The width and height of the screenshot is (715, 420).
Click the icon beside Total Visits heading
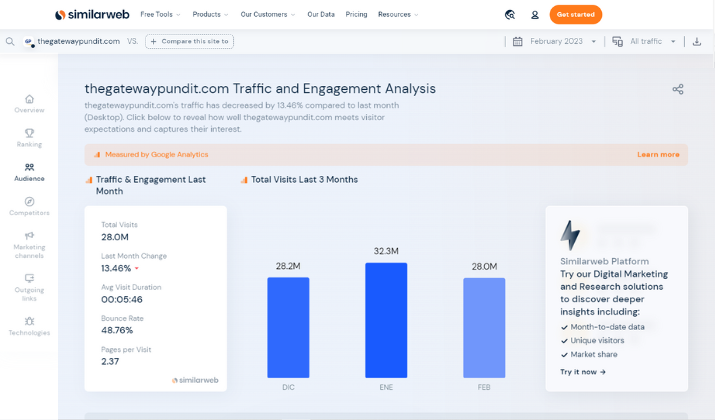pos(244,180)
